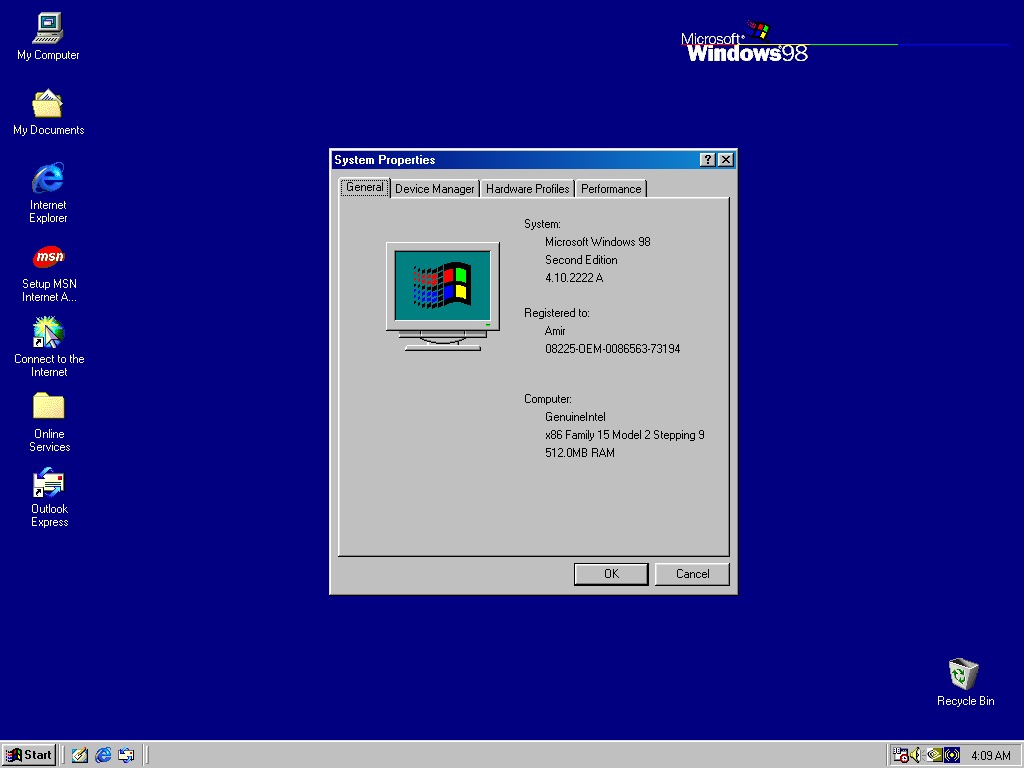1024x768 pixels.
Task: Click Cancel in System Properties dialog
Action: pos(692,574)
